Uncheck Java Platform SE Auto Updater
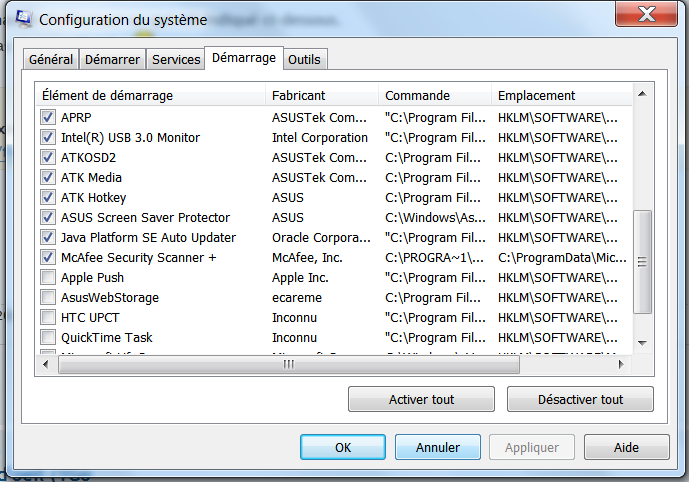This screenshot has height=482, width=689. (x=47, y=237)
